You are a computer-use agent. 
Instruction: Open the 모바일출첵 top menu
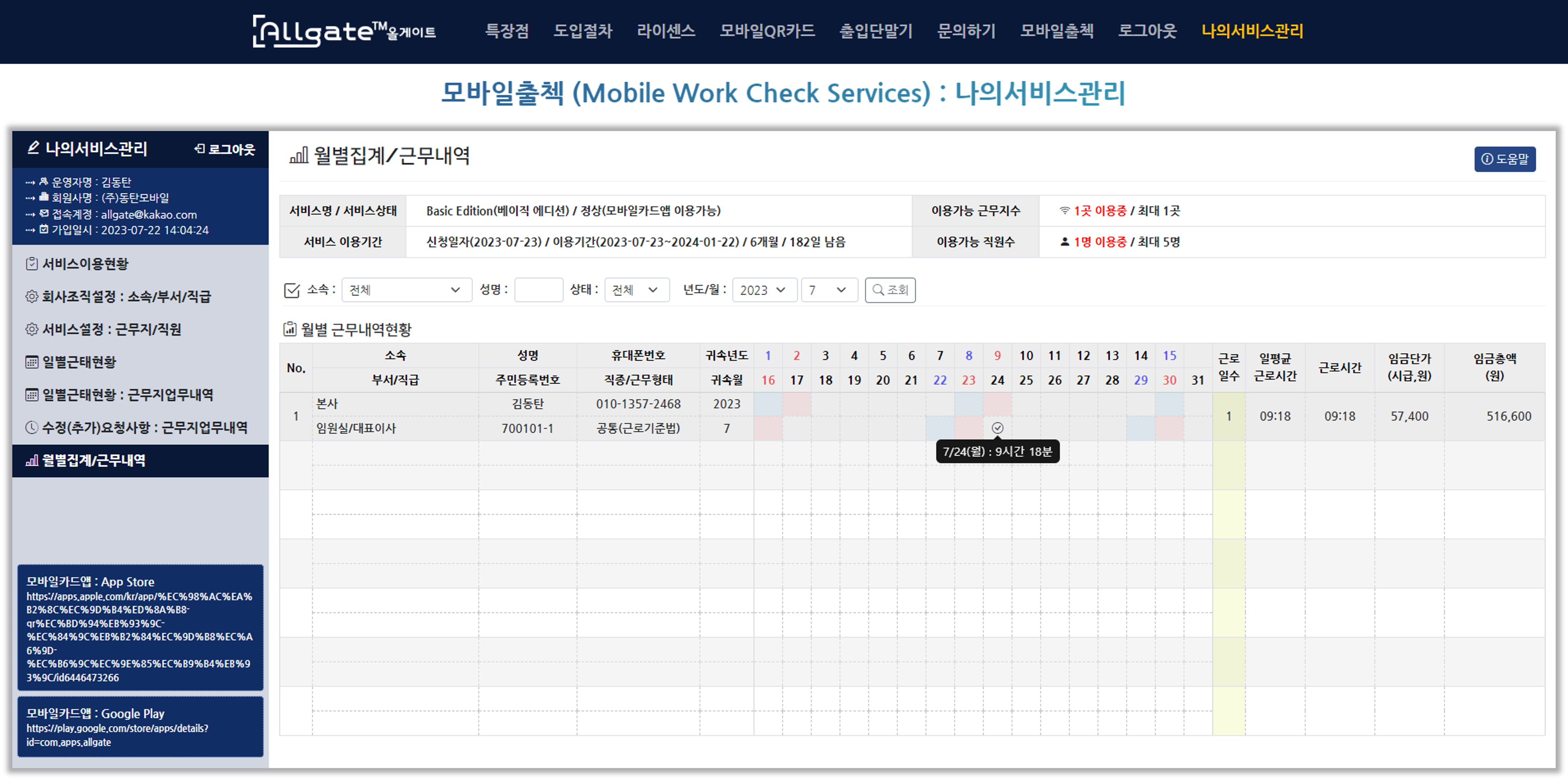[1057, 31]
